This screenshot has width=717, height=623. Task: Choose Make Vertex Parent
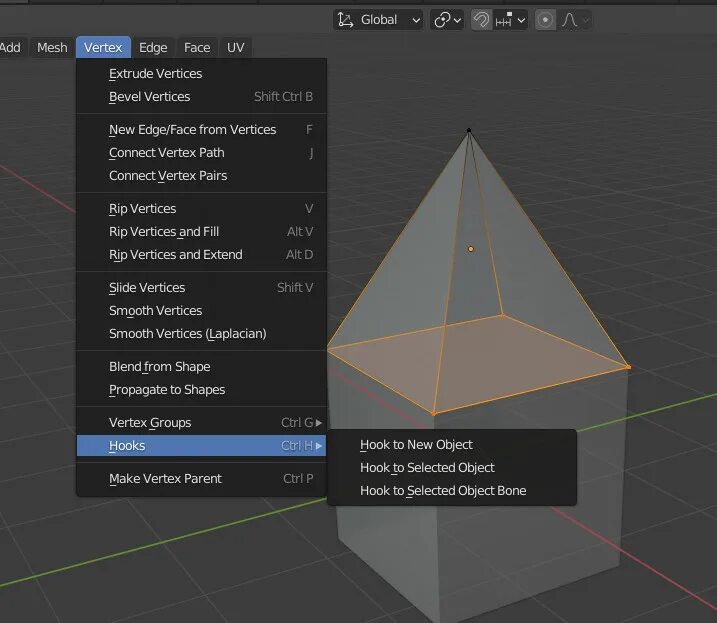[x=201, y=478]
